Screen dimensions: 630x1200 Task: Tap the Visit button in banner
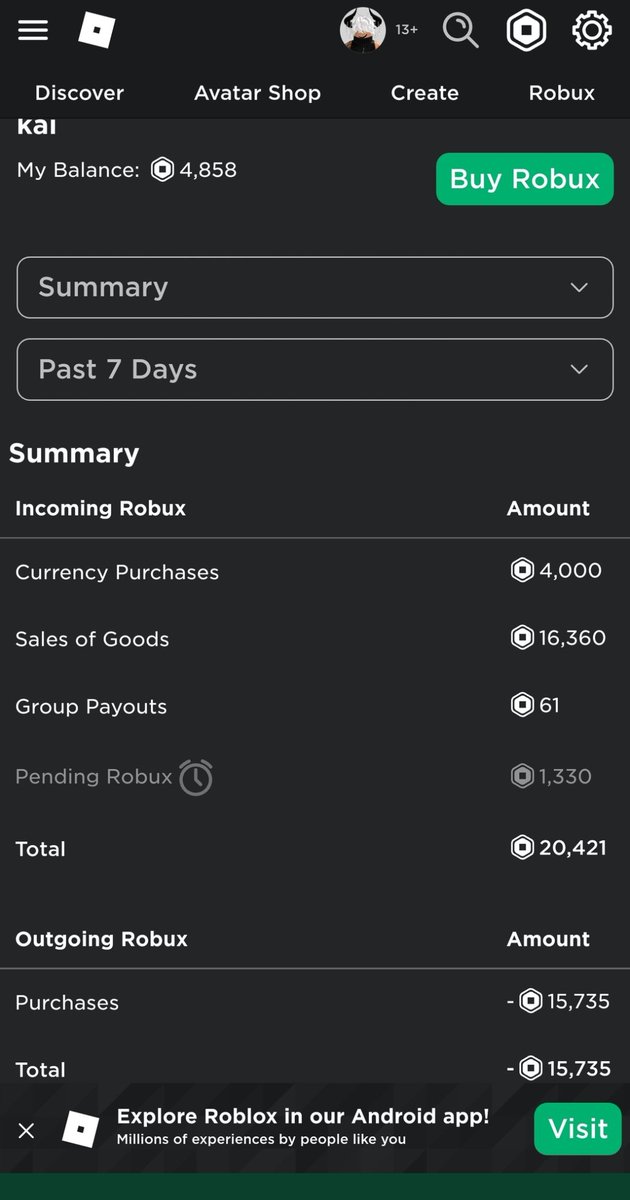coord(577,1129)
